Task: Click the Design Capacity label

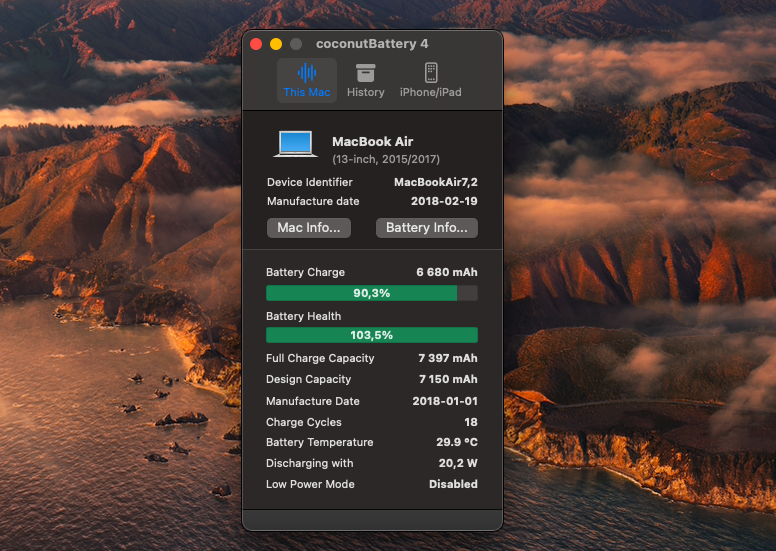Action: click(x=308, y=379)
